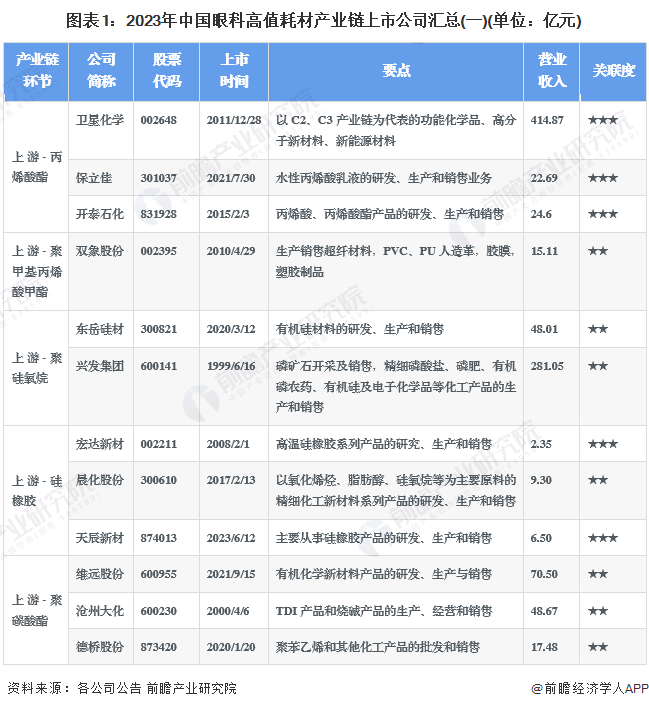Click revenue value 24.6

coord(541,214)
